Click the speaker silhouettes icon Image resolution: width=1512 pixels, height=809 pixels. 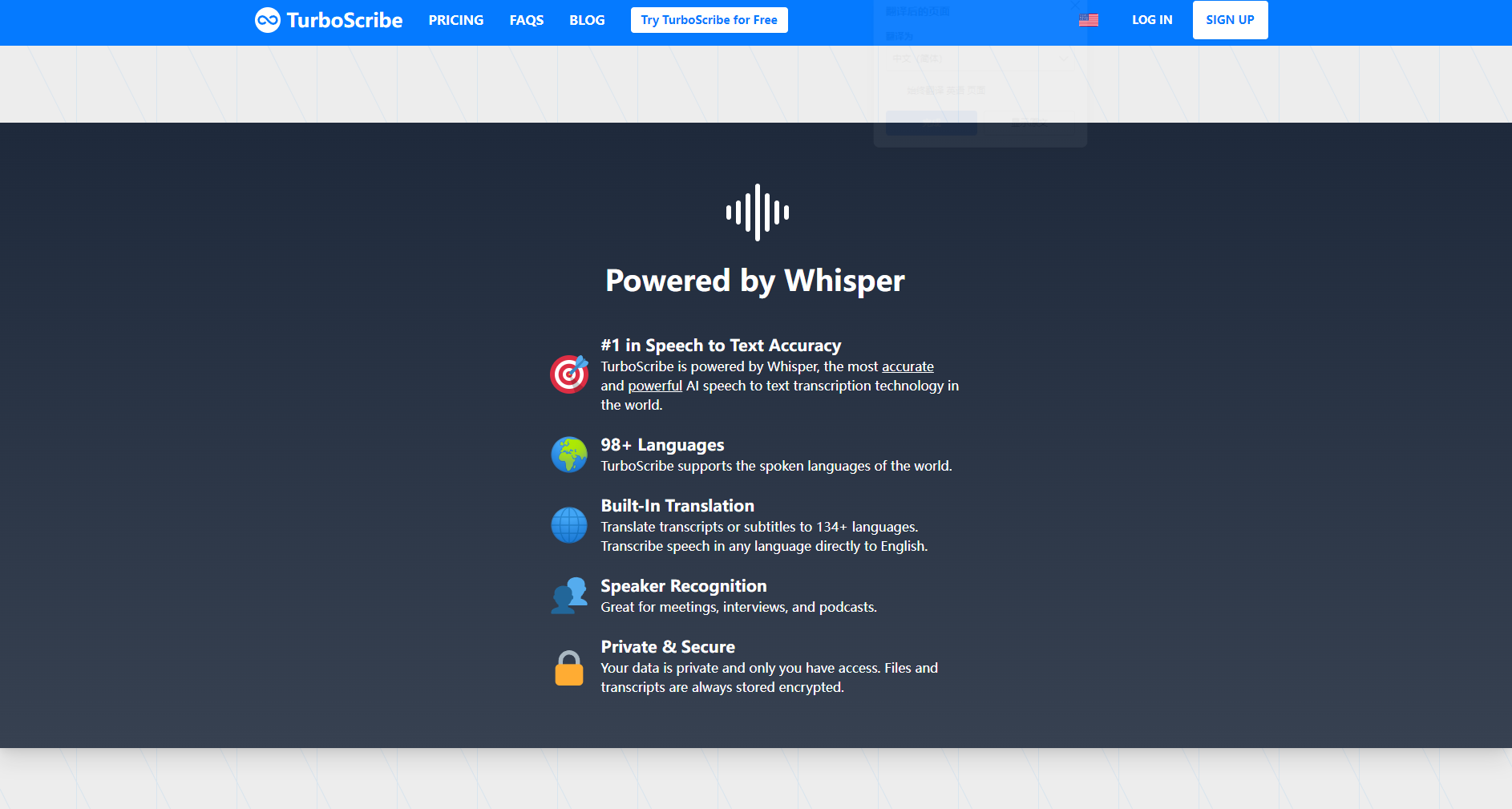pyautogui.click(x=569, y=596)
